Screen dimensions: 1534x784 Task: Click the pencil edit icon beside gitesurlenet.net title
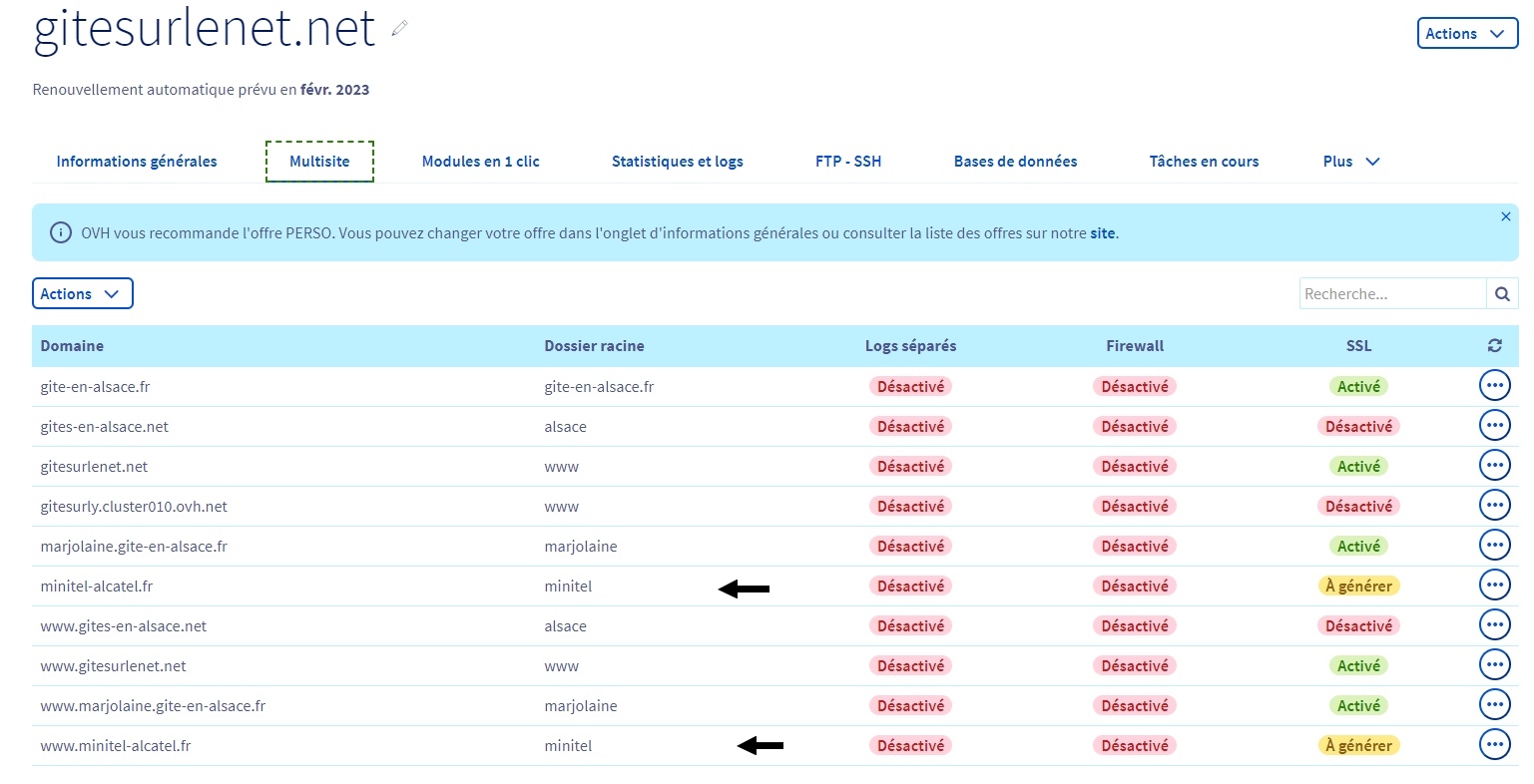(x=400, y=29)
